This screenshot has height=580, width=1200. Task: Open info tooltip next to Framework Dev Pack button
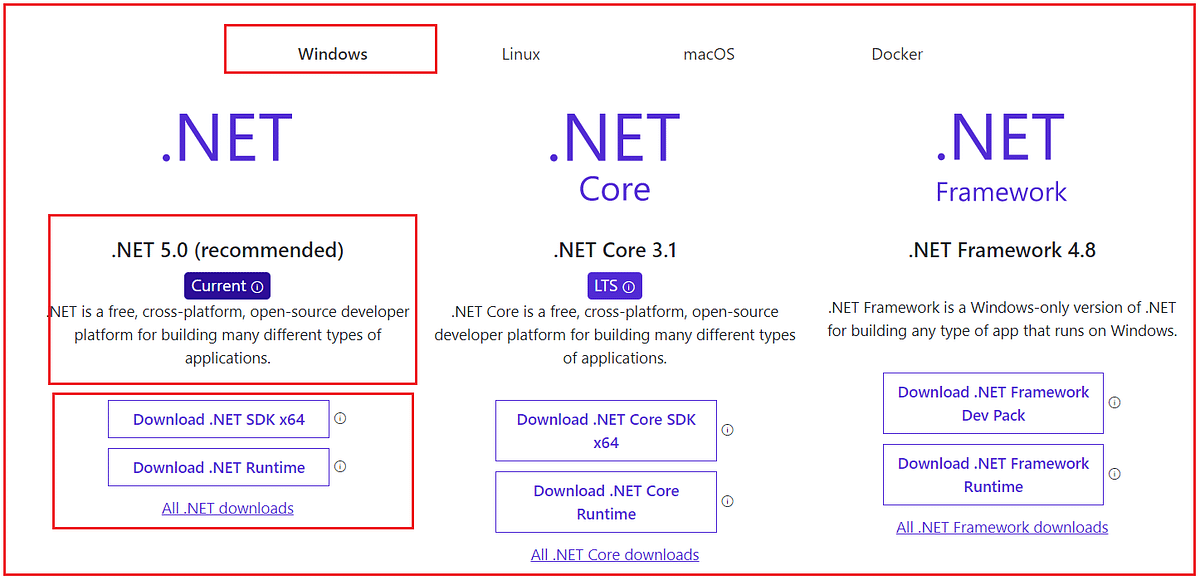coord(1114,403)
